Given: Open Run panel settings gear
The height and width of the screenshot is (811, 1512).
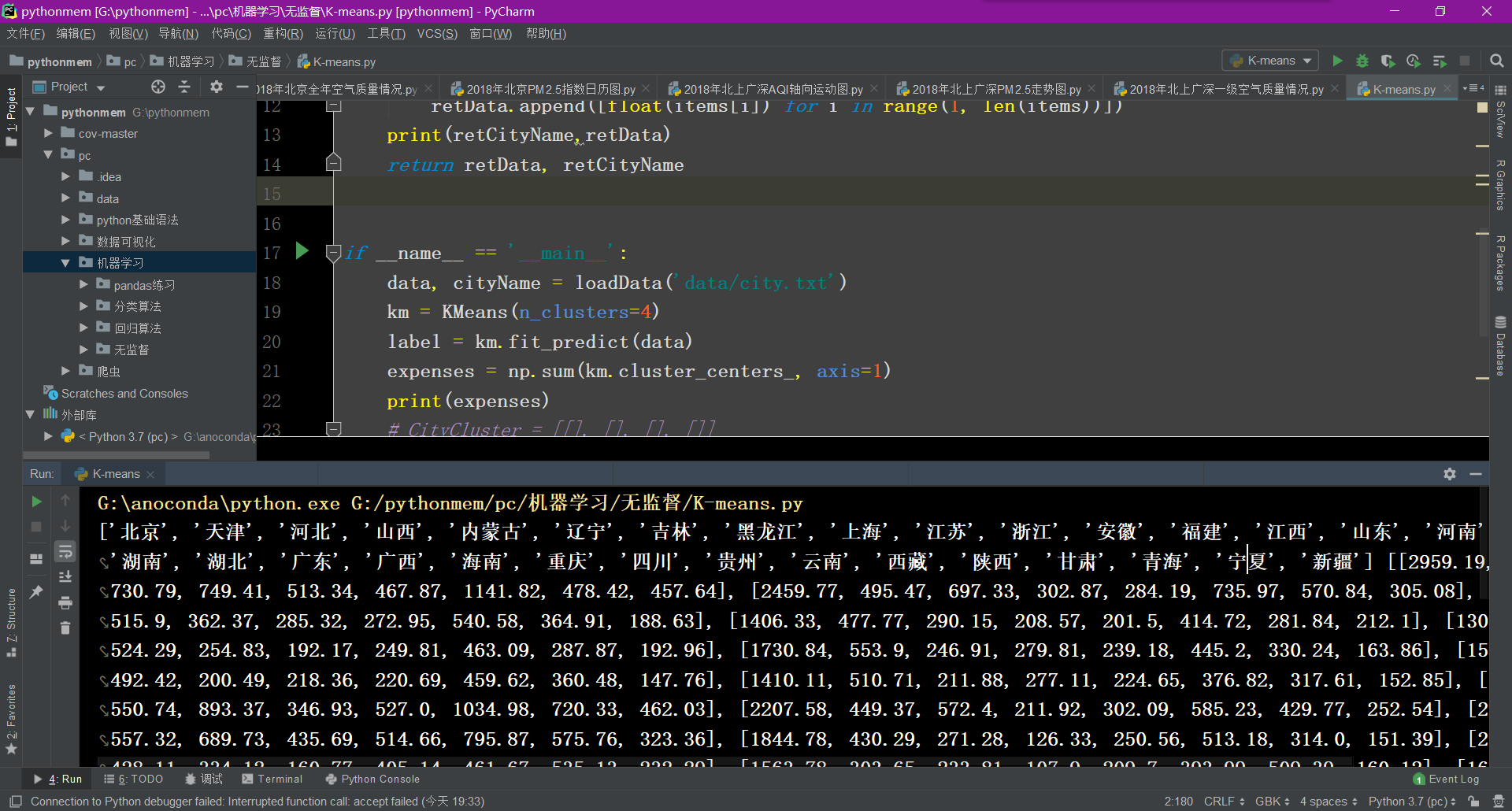Looking at the screenshot, I should tap(1450, 474).
